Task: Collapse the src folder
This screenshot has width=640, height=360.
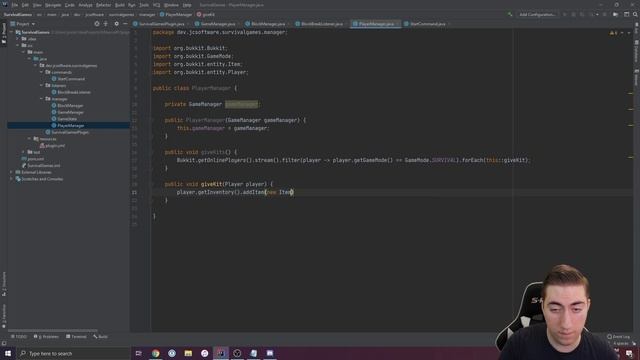Action: [x=18, y=45]
